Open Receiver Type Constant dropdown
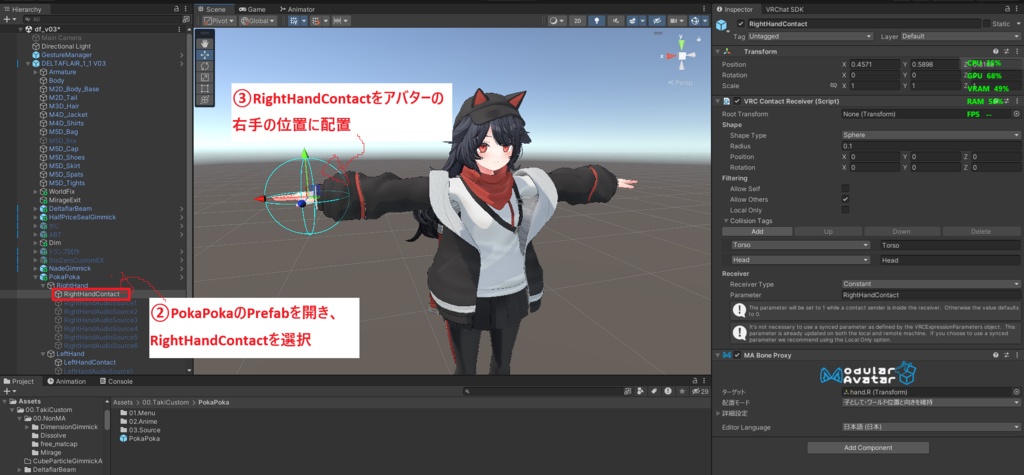Viewport: 1024px width, 475px height. coord(931,284)
